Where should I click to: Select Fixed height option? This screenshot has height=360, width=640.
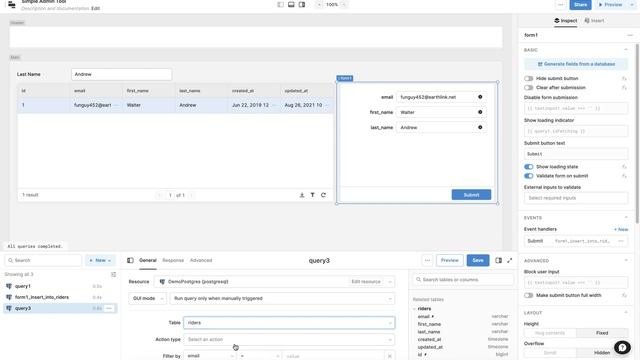(x=602, y=333)
